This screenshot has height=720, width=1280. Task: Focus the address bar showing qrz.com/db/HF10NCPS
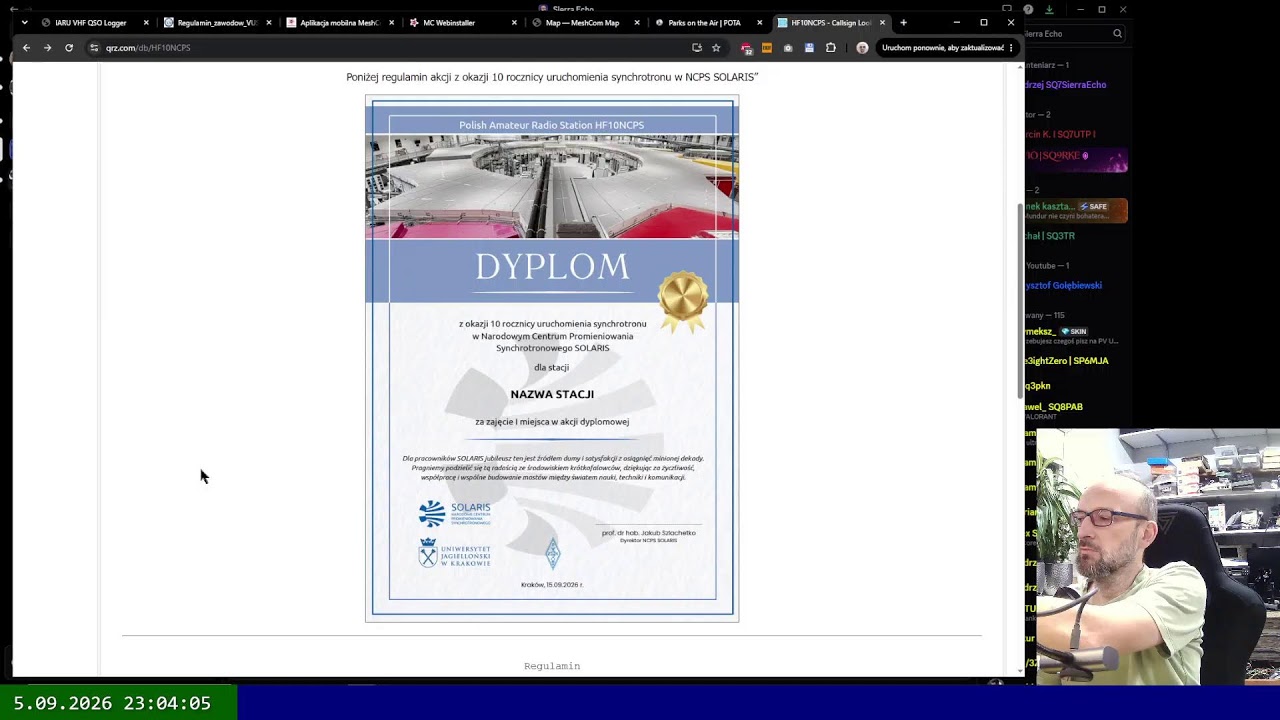click(390, 48)
